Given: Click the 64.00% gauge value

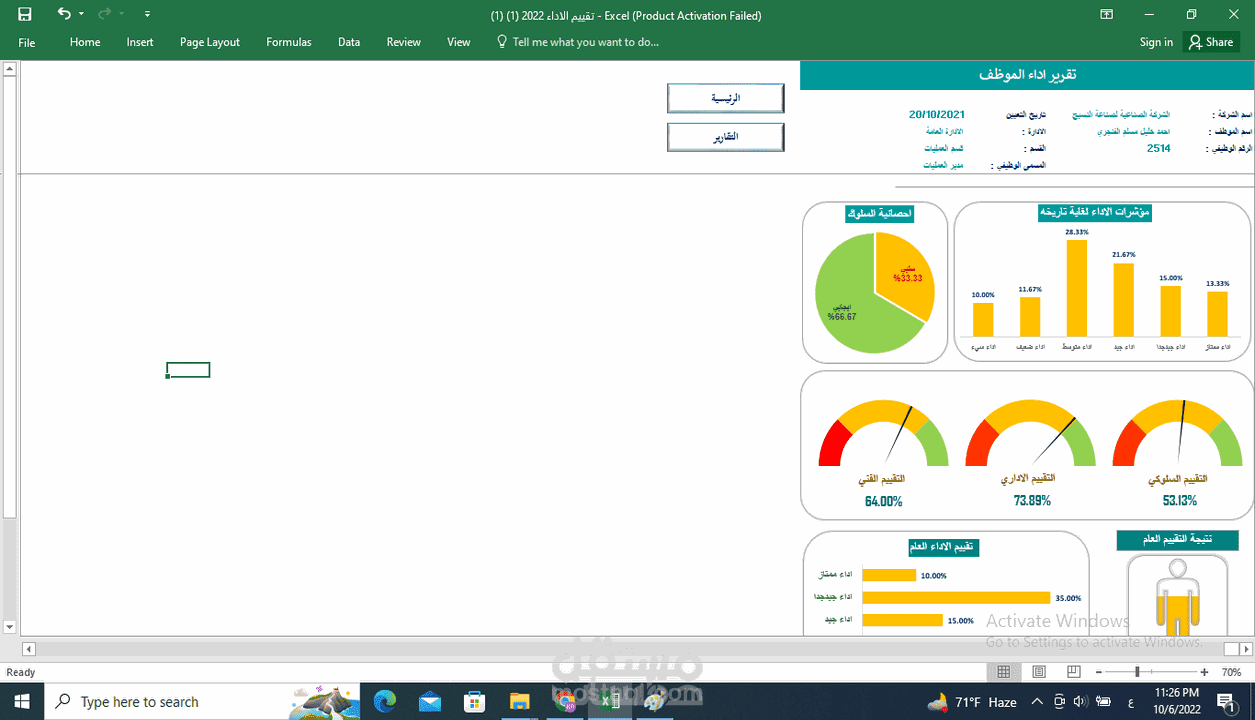Looking at the screenshot, I should [x=884, y=501].
